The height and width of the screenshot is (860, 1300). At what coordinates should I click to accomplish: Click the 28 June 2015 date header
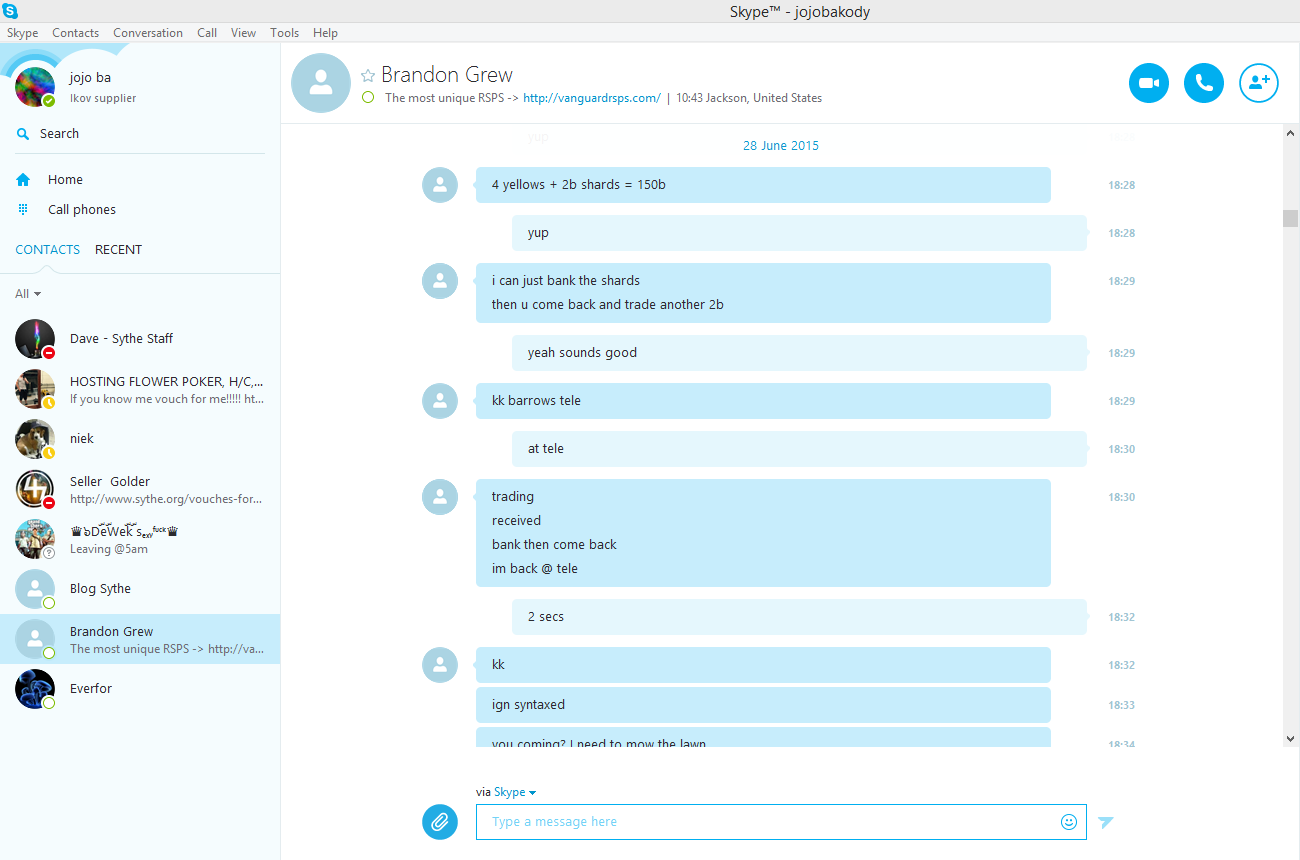781,146
